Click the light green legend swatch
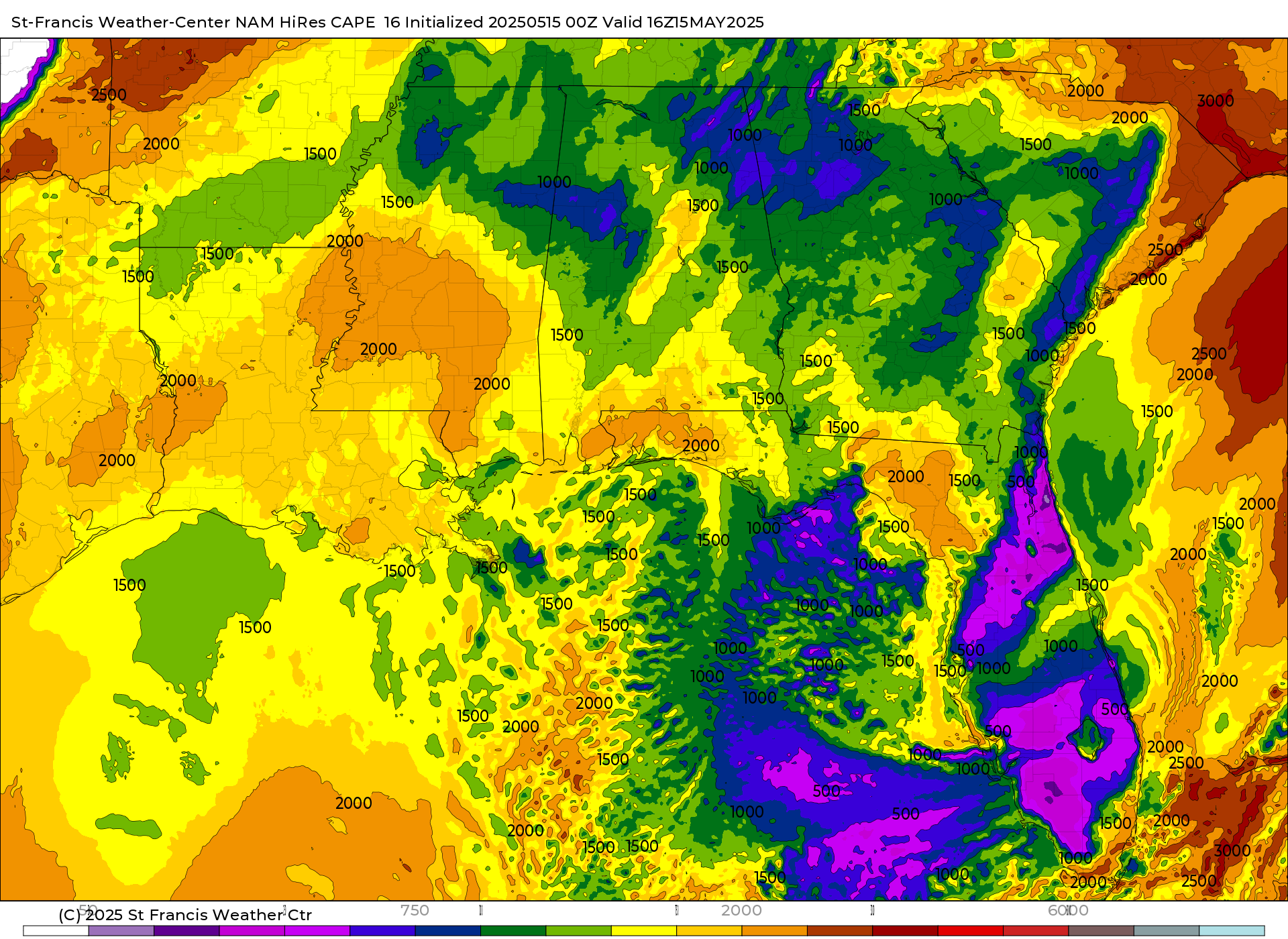Viewport: 1288px width, 939px height. (579, 931)
